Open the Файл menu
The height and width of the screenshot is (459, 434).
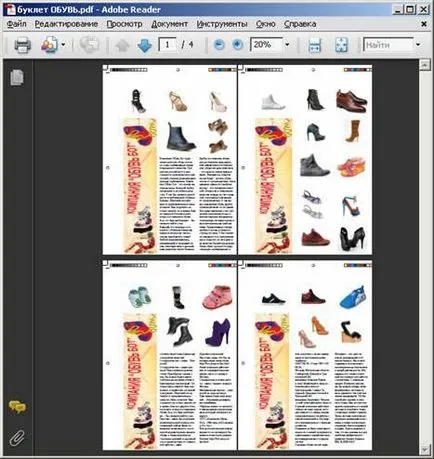(17, 24)
